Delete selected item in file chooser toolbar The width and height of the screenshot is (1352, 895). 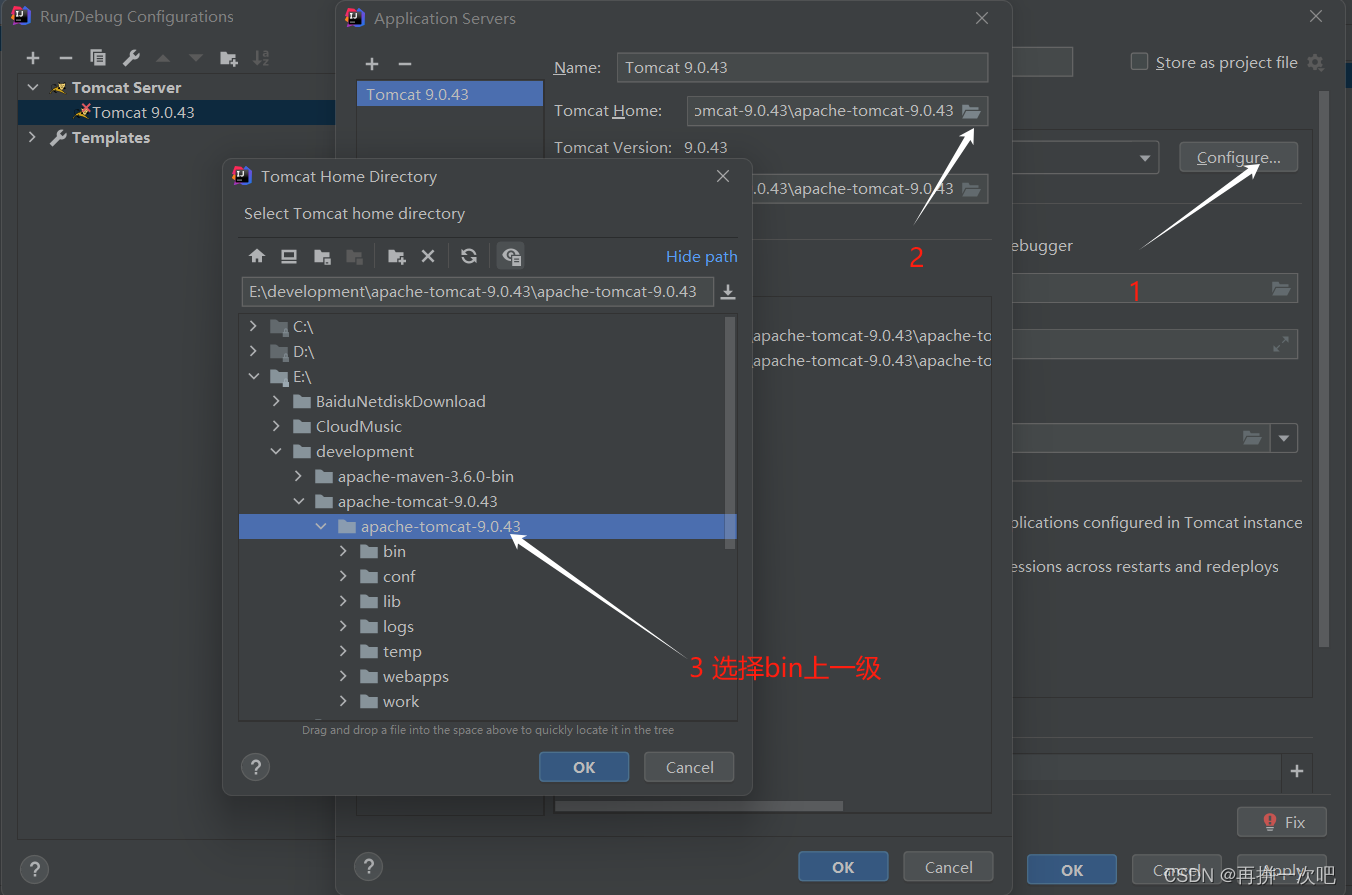tap(428, 256)
